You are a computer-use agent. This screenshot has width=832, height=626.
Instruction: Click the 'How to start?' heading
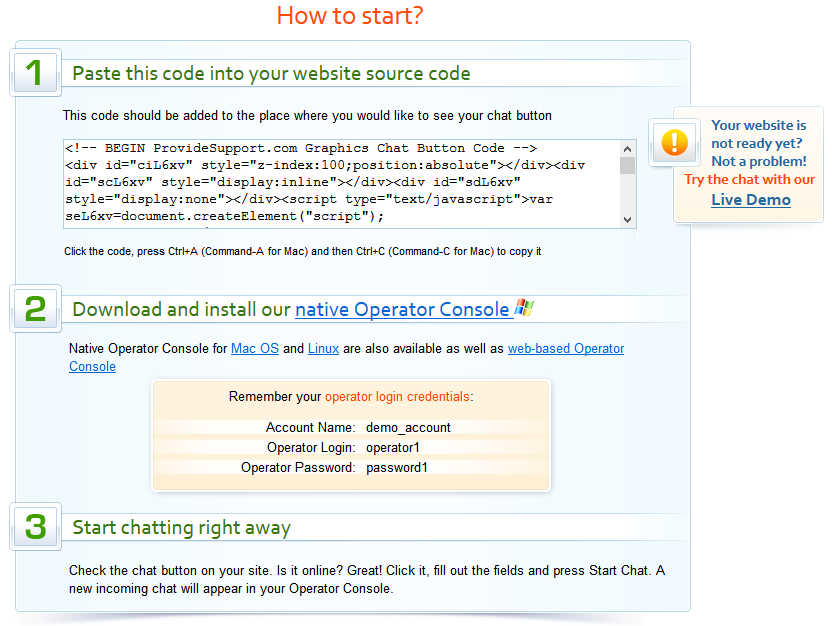click(350, 15)
